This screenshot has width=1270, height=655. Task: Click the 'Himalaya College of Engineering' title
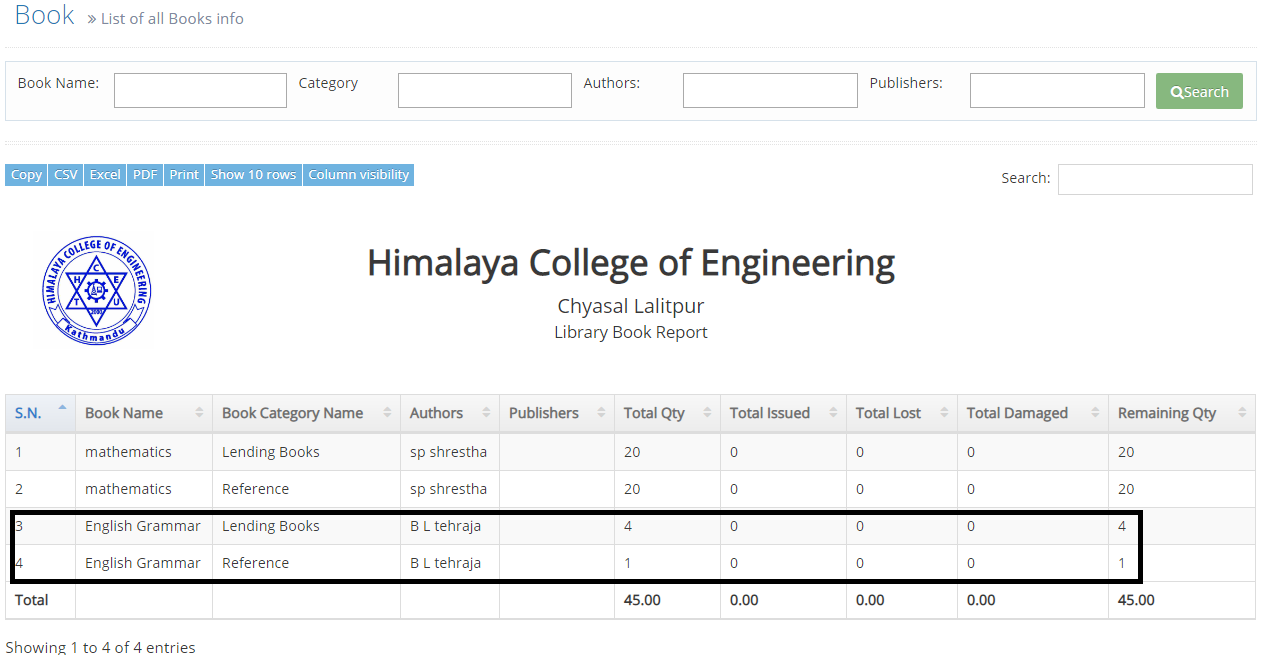[x=631, y=263]
